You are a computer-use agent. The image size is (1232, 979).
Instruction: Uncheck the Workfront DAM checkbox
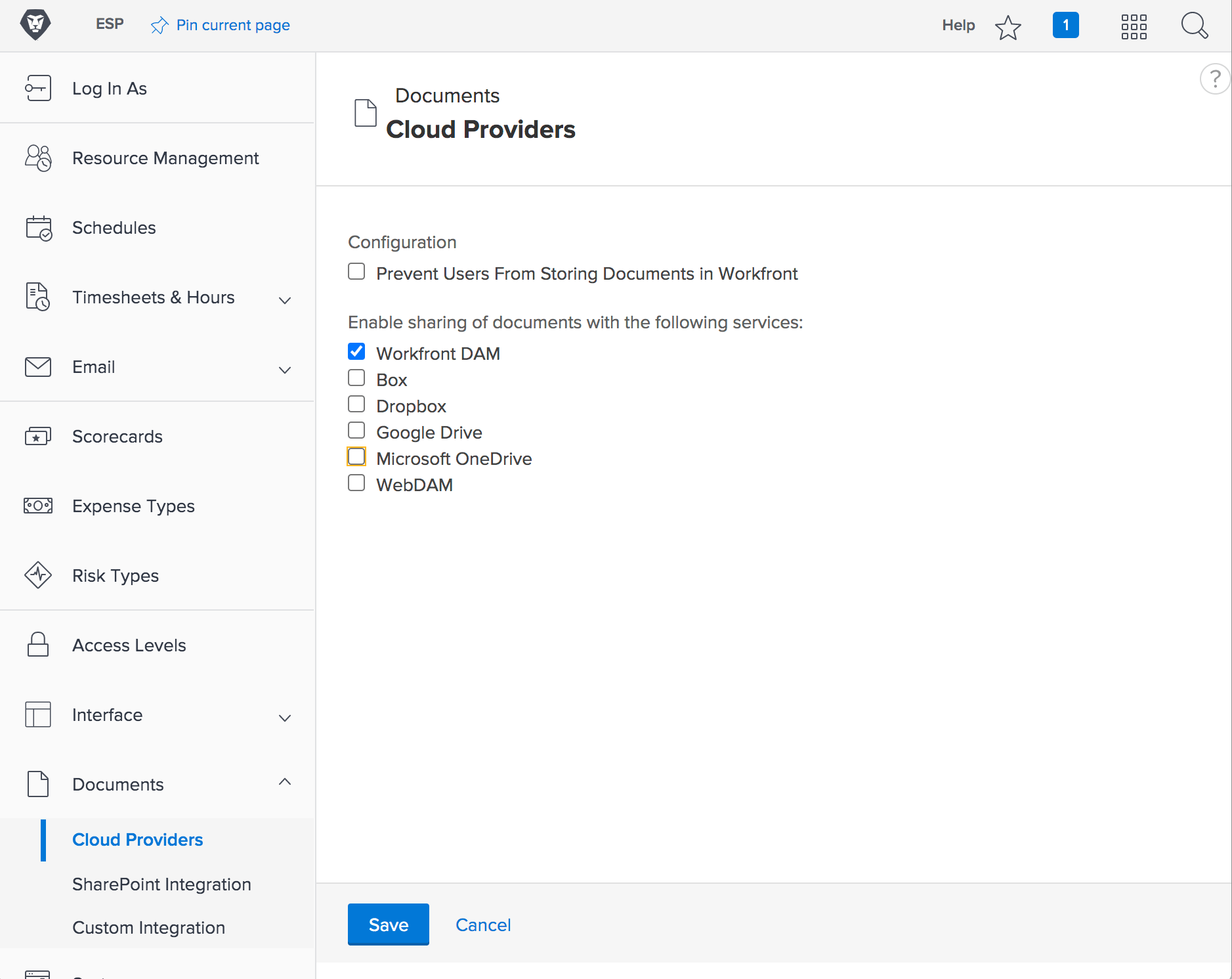point(356,352)
